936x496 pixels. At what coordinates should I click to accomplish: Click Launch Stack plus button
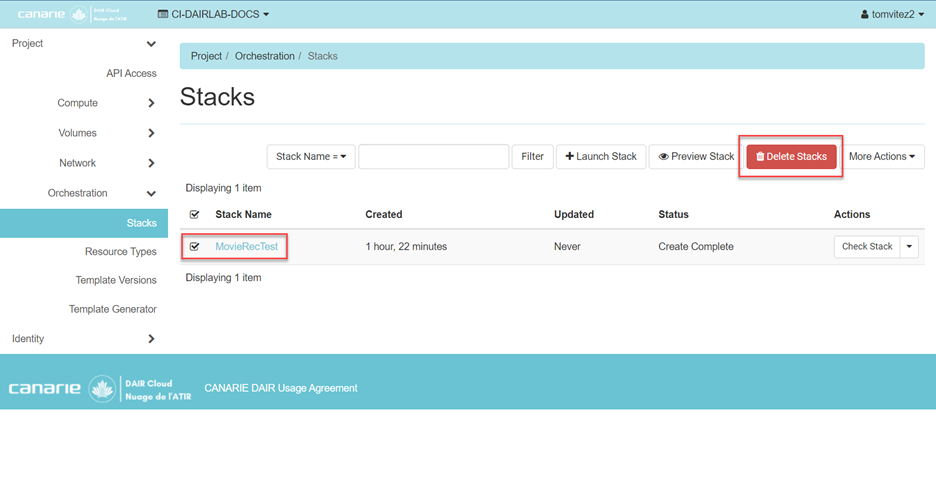point(601,157)
